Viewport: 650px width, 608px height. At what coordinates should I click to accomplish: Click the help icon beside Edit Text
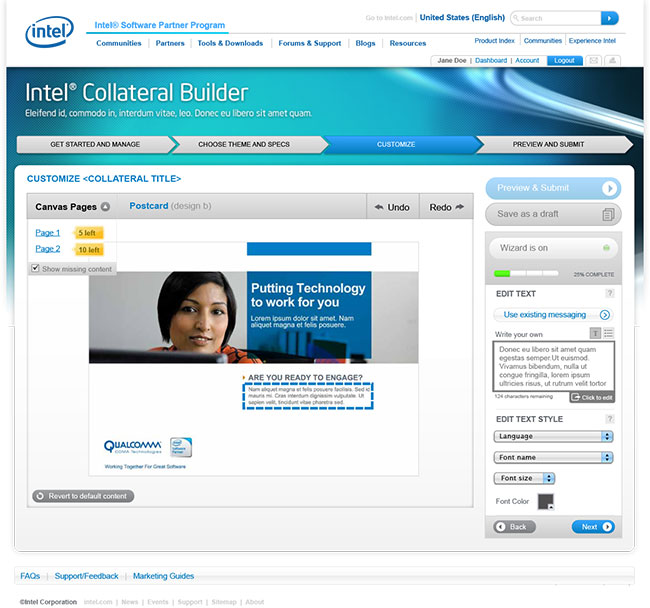point(609,293)
